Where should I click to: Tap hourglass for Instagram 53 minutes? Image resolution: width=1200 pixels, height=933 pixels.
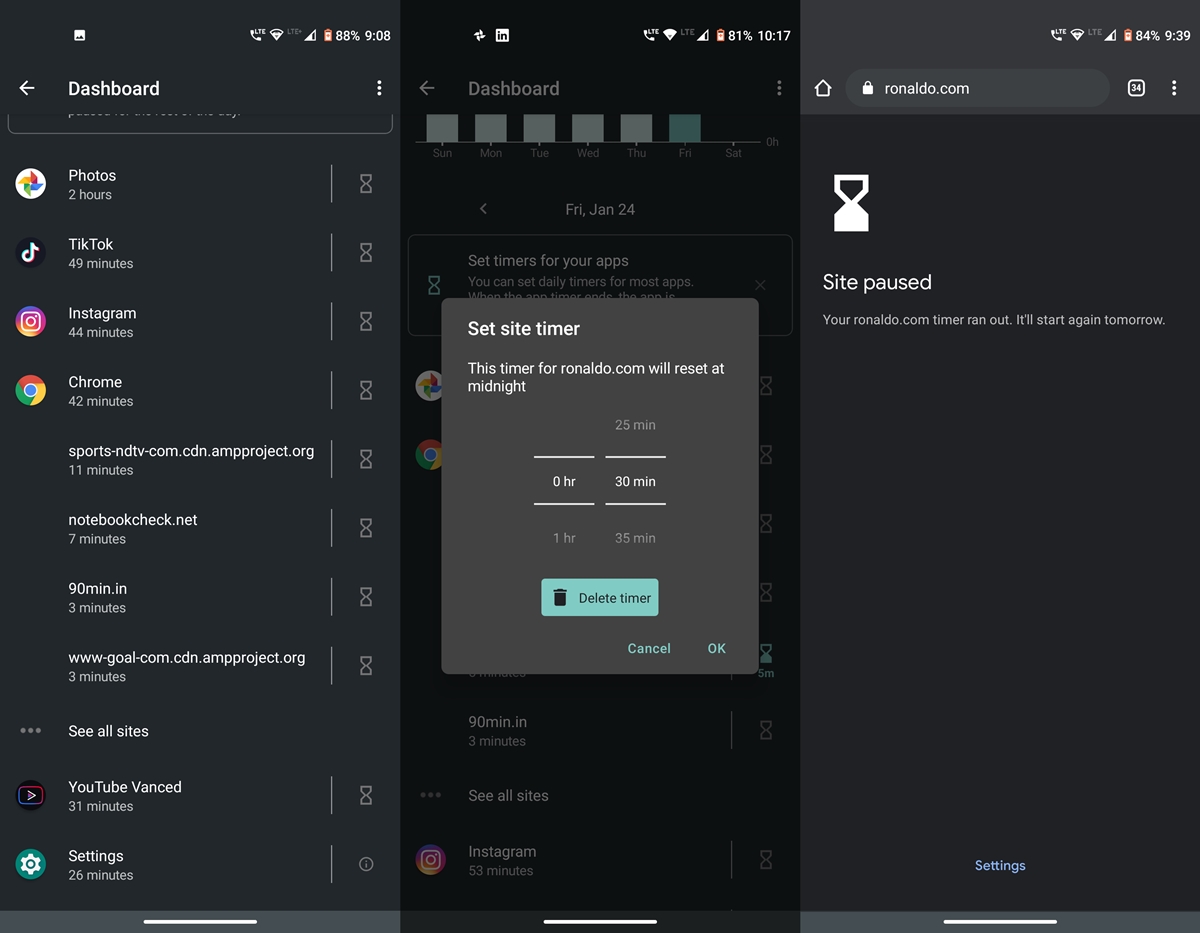pyautogui.click(x=766, y=859)
